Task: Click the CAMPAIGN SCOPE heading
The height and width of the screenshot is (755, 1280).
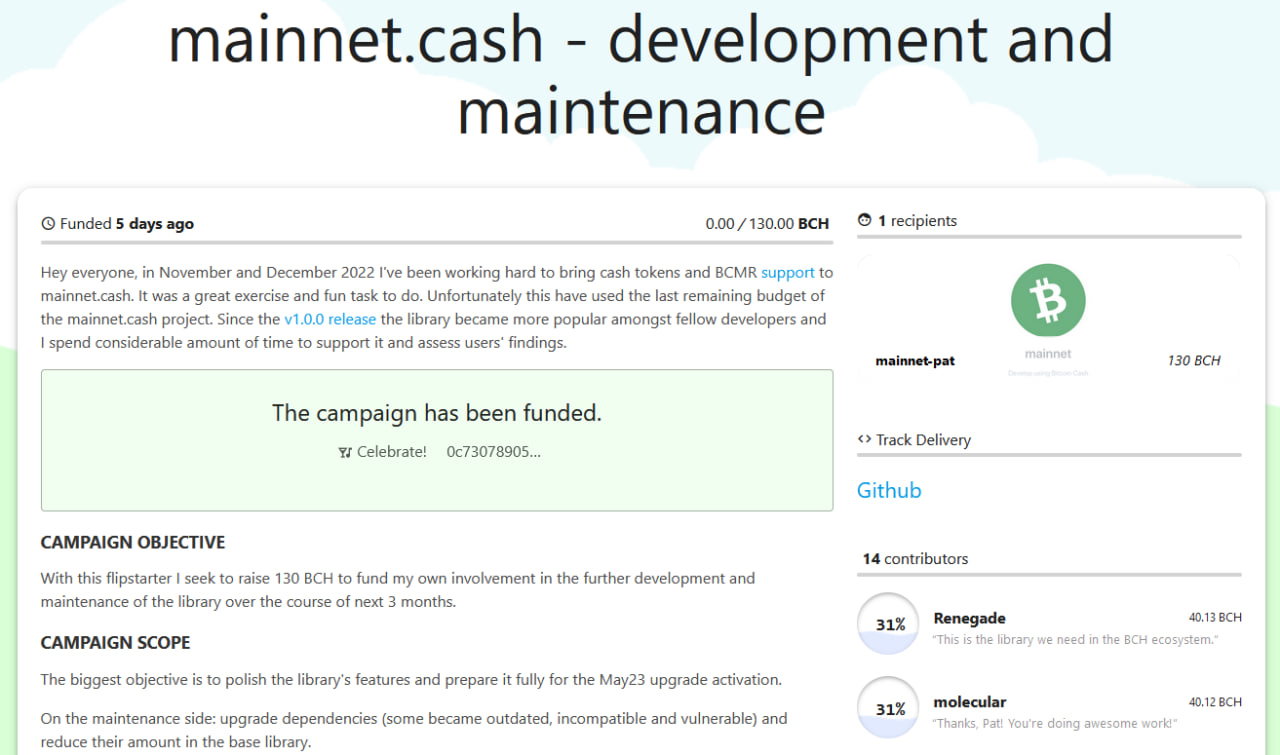Action: pos(115,643)
